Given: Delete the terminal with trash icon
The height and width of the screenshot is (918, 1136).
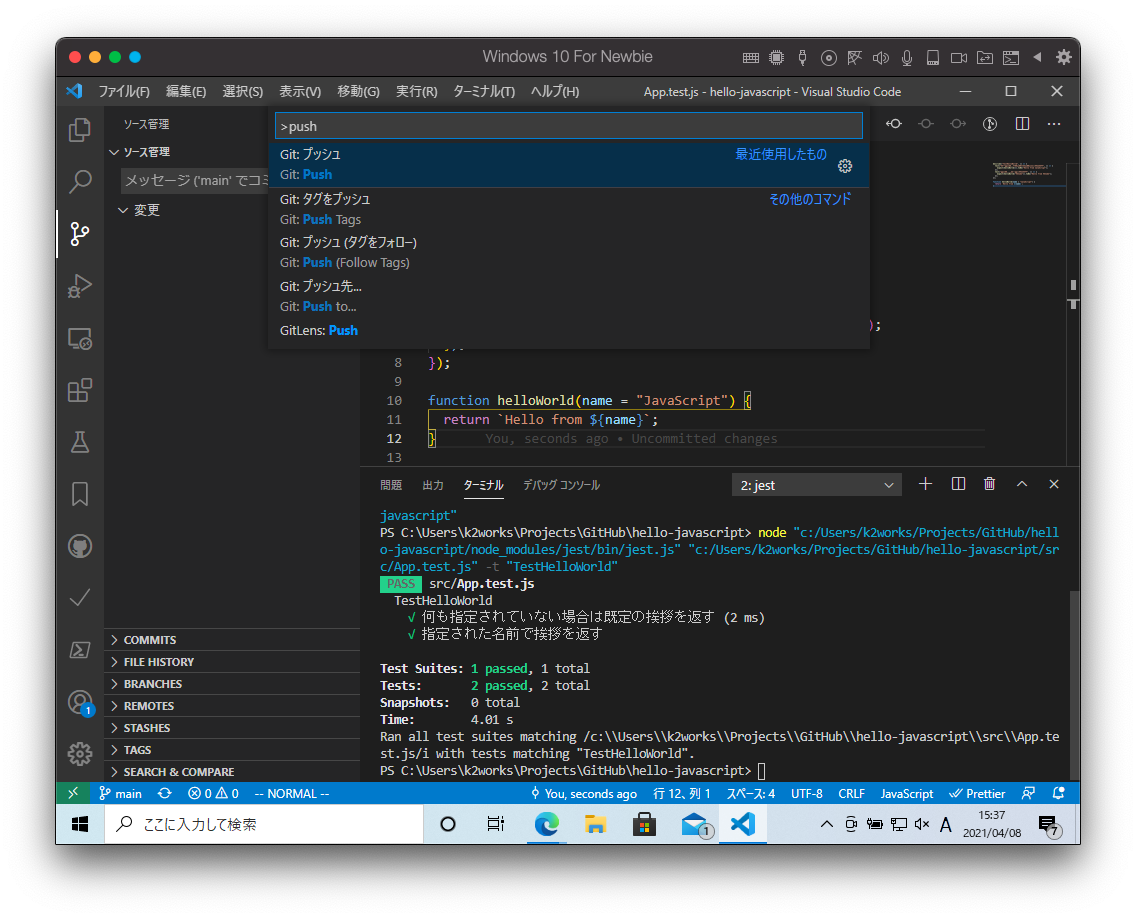Looking at the screenshot, I should (989, 484).
